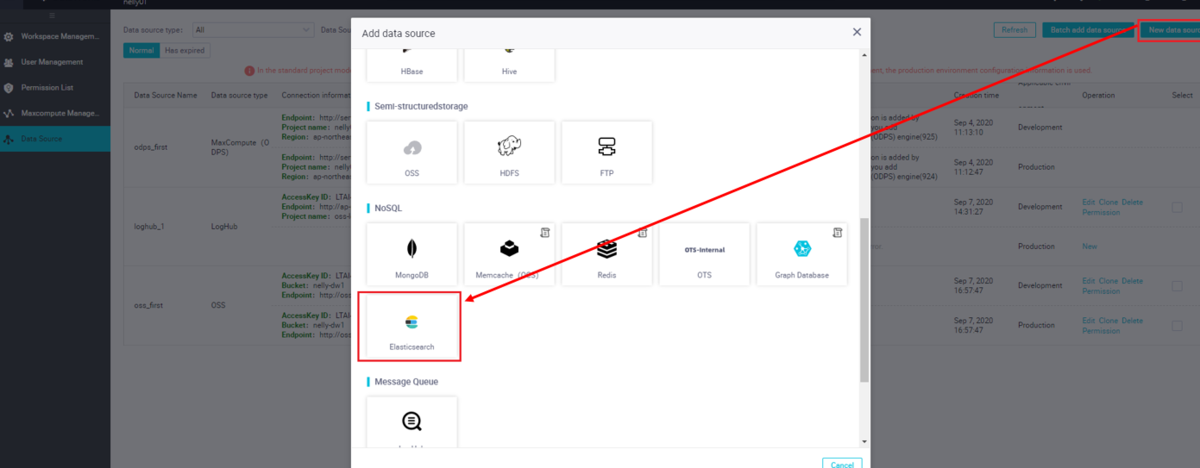Click the Refresh button

pos(1015,30)
